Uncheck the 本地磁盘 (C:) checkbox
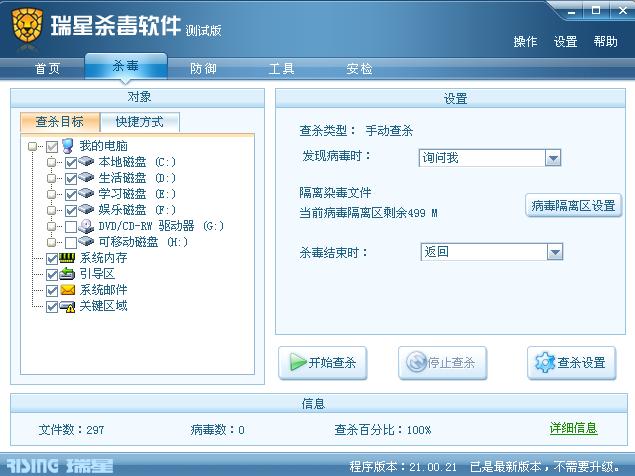 coord(71,162)
